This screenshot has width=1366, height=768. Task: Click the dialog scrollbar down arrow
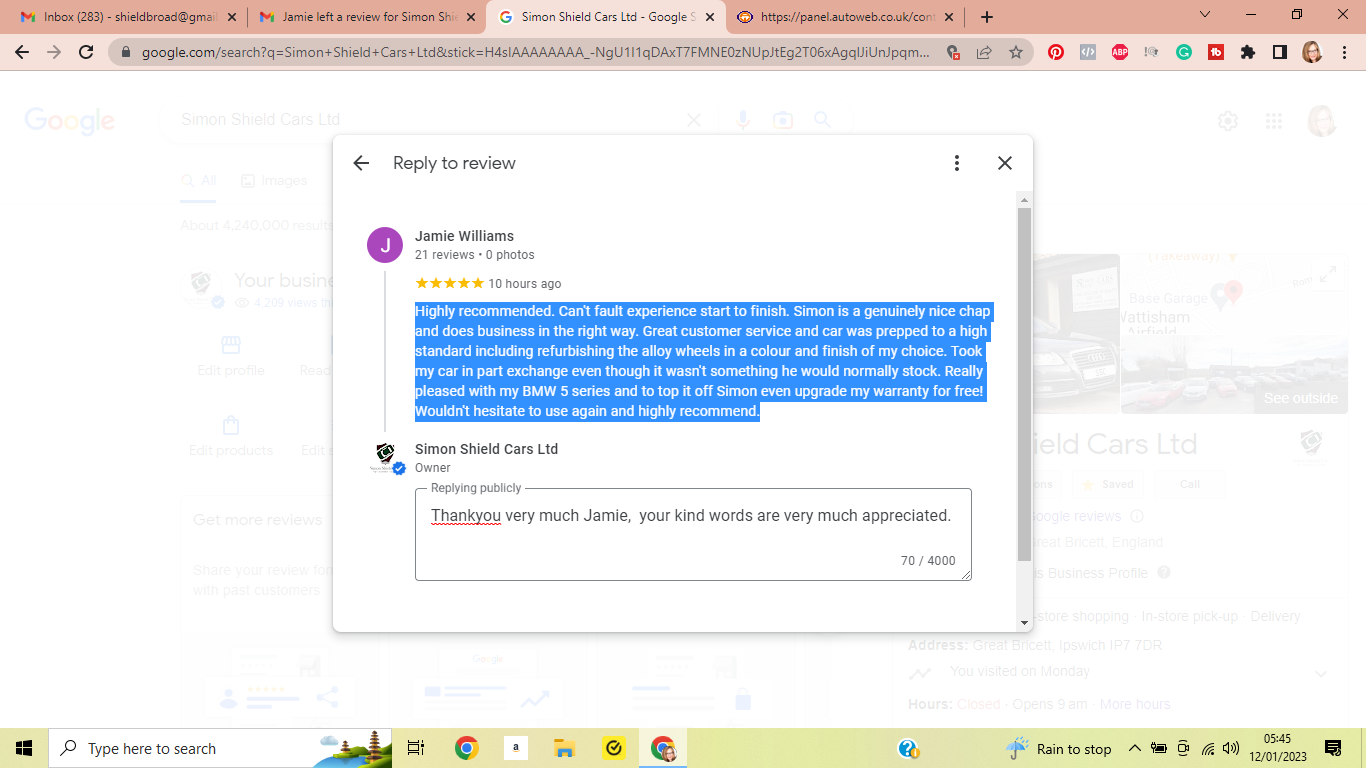[1024, 622]
